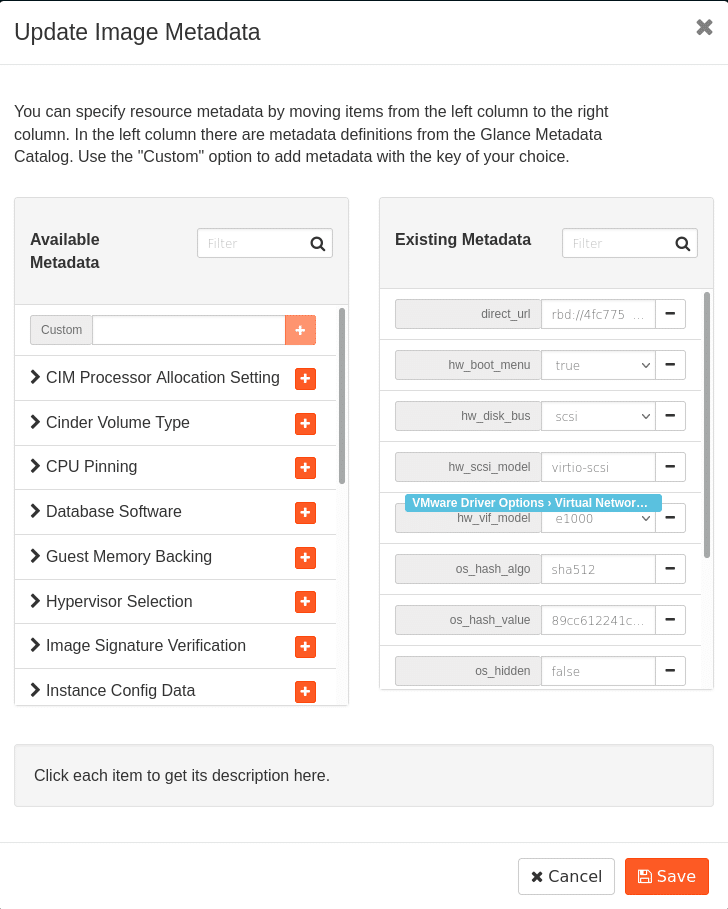Click plus button for Cinder Volume Type
Viewport: 728px width, 909px height.
click(305, 423)
